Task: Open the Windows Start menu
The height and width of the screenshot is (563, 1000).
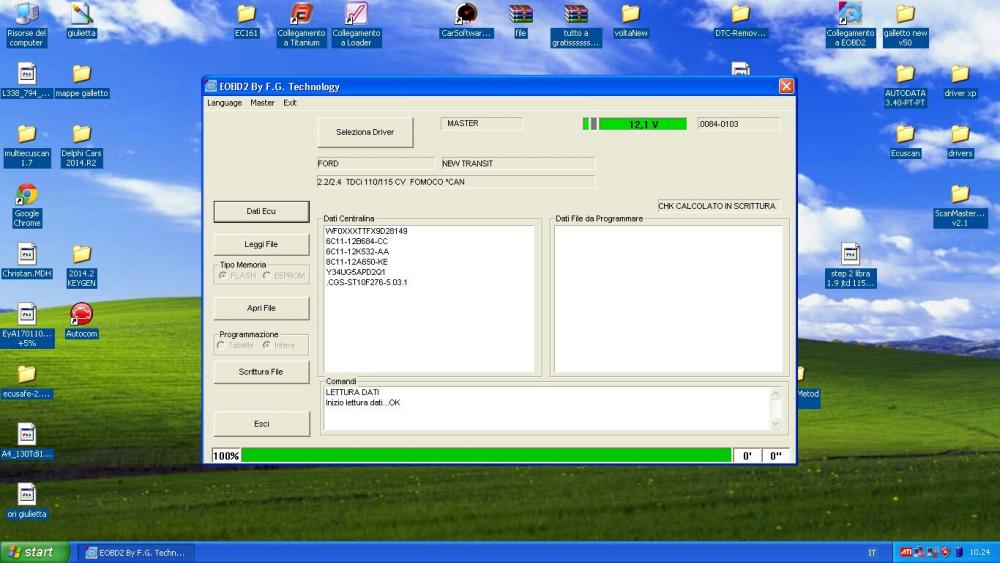Action: [35, 552]
